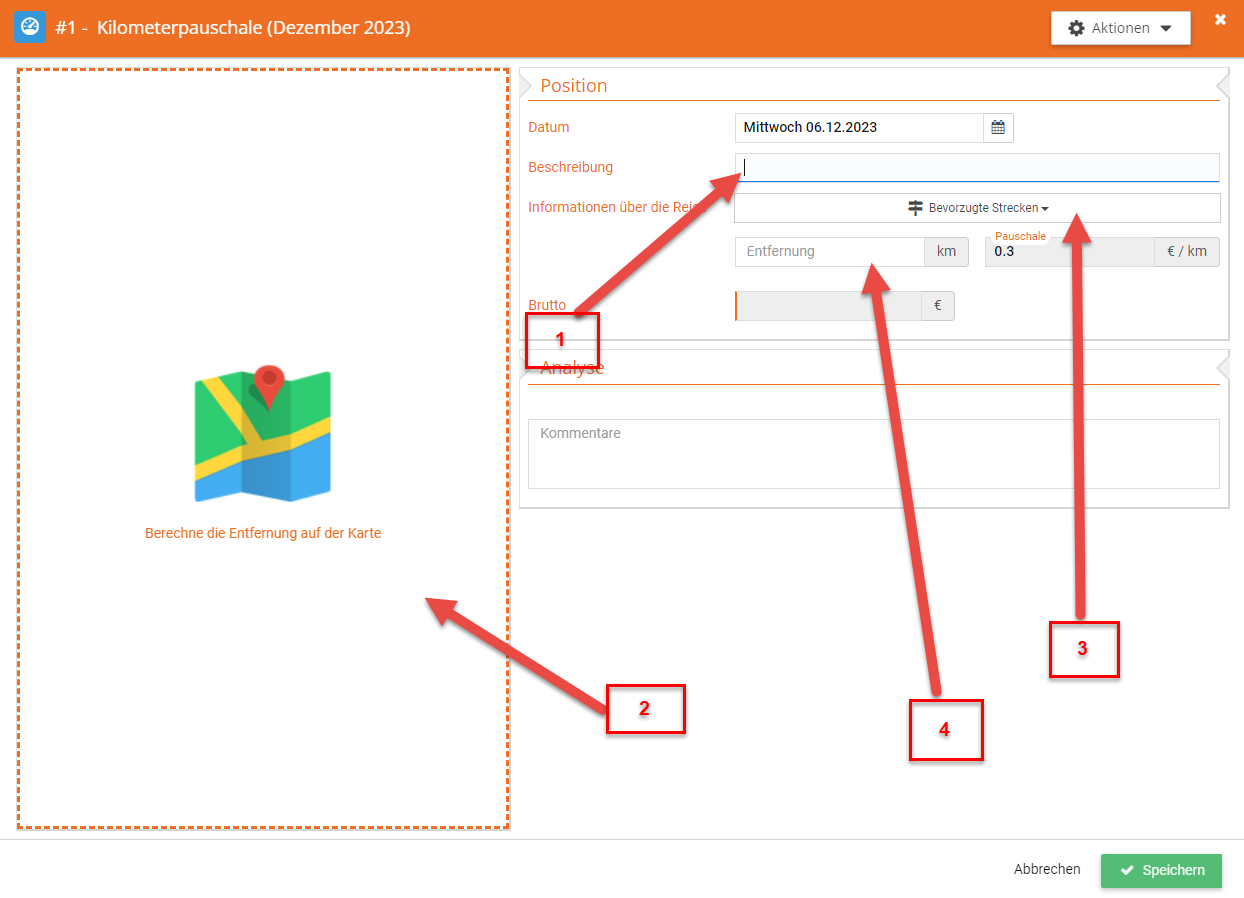
Task: Click the € / km unit label
Action: pos(1186,252)
